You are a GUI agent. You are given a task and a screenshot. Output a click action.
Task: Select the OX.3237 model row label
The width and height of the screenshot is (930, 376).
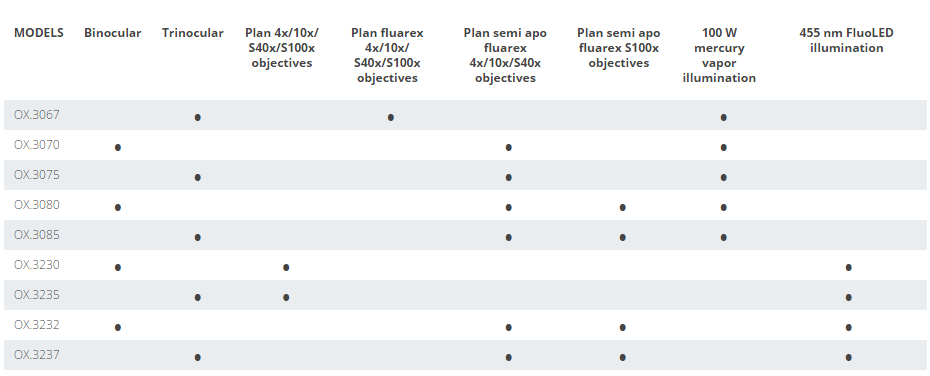[37, 355]
